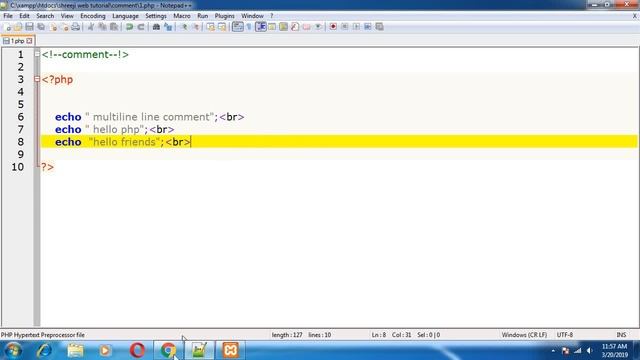This screenshot has height=360, width=640.
Task: Toggle Word wrap toolbar button
Action: [x=238, y=27]
